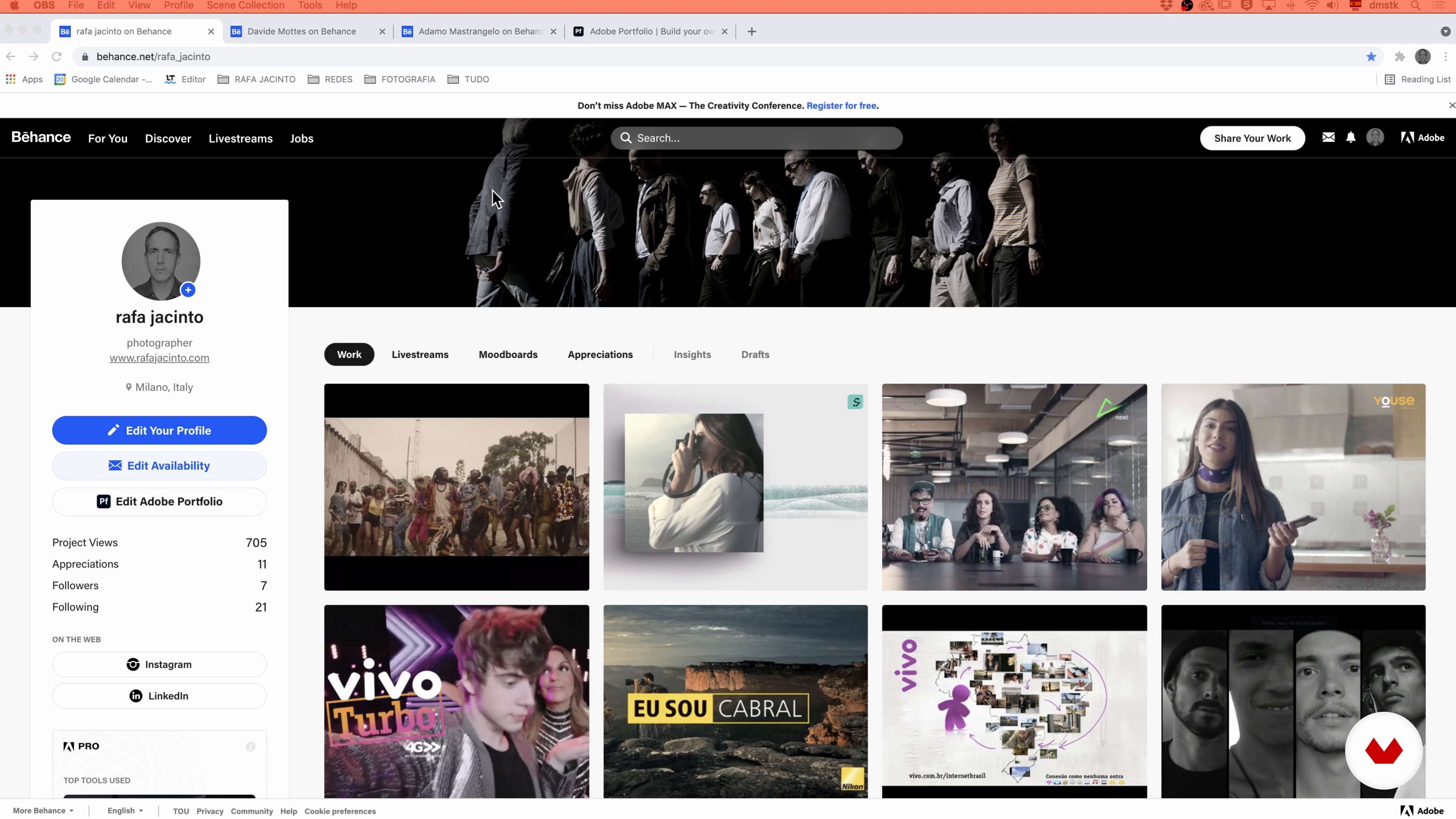This screenshot has width=1456, height=819.
Task: Open the www.rafajacinto.com link
Action: 159,358
